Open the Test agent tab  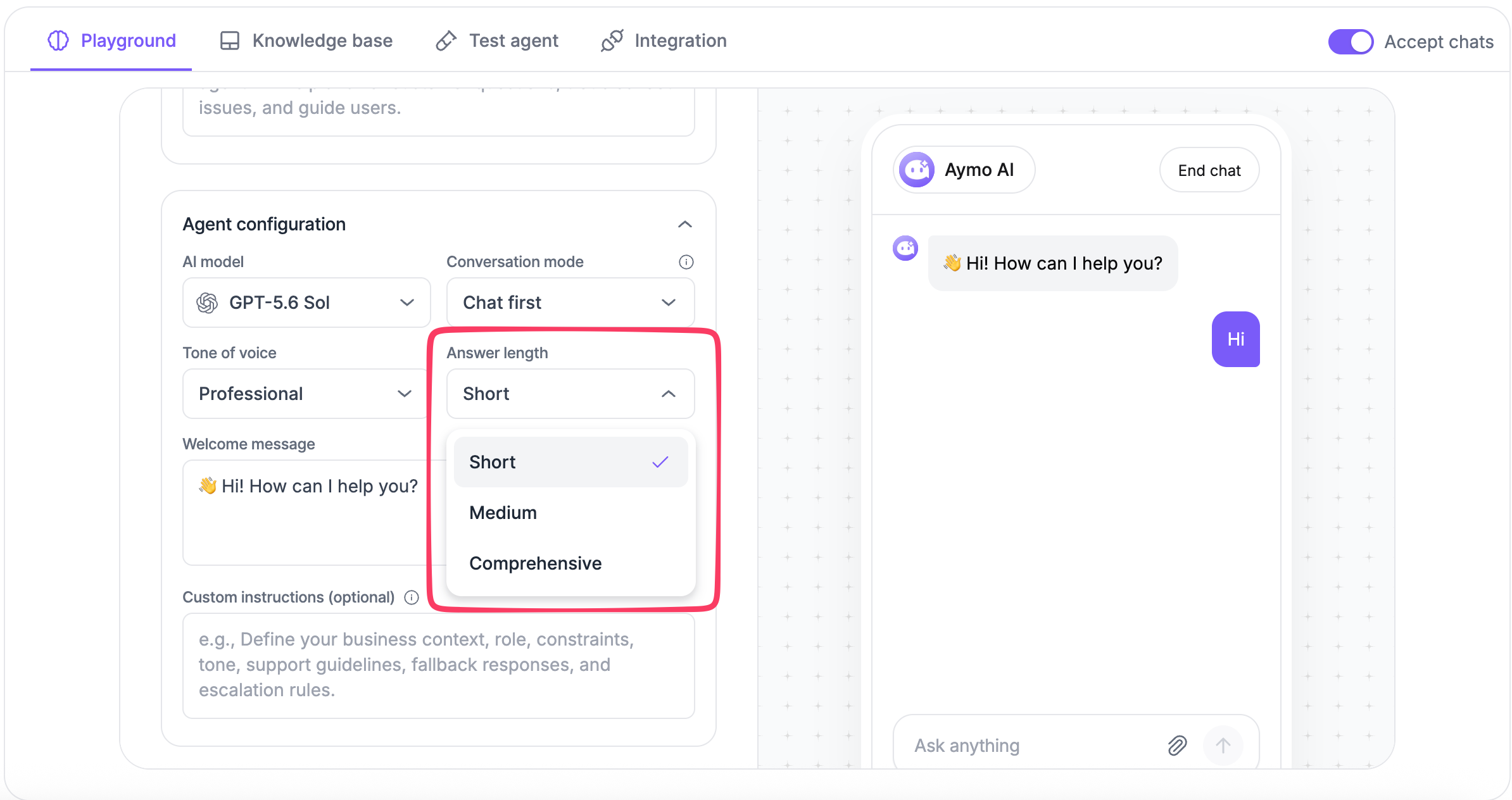click(x=497, y=41)
